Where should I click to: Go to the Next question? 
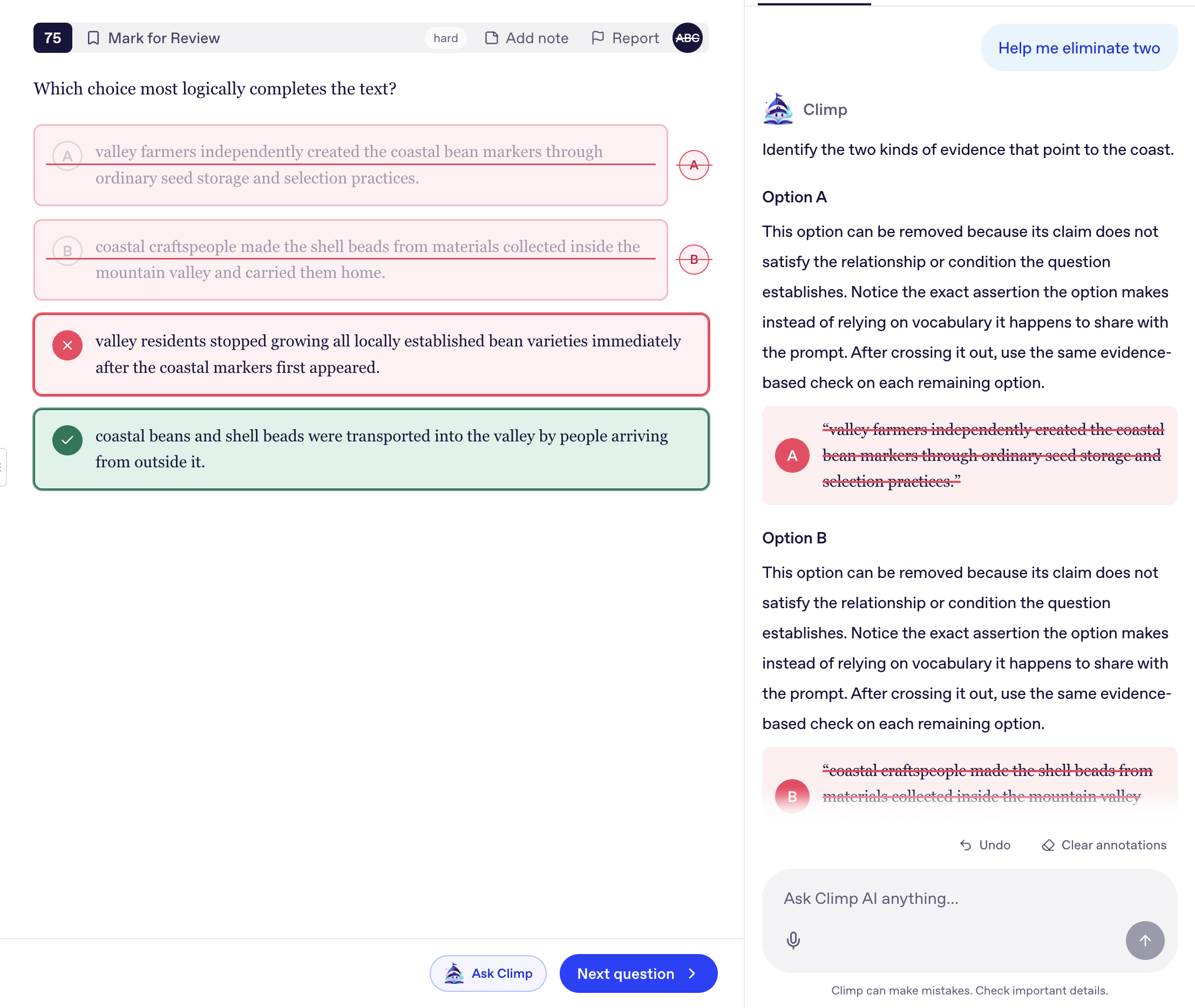click(x=638, y=973)
